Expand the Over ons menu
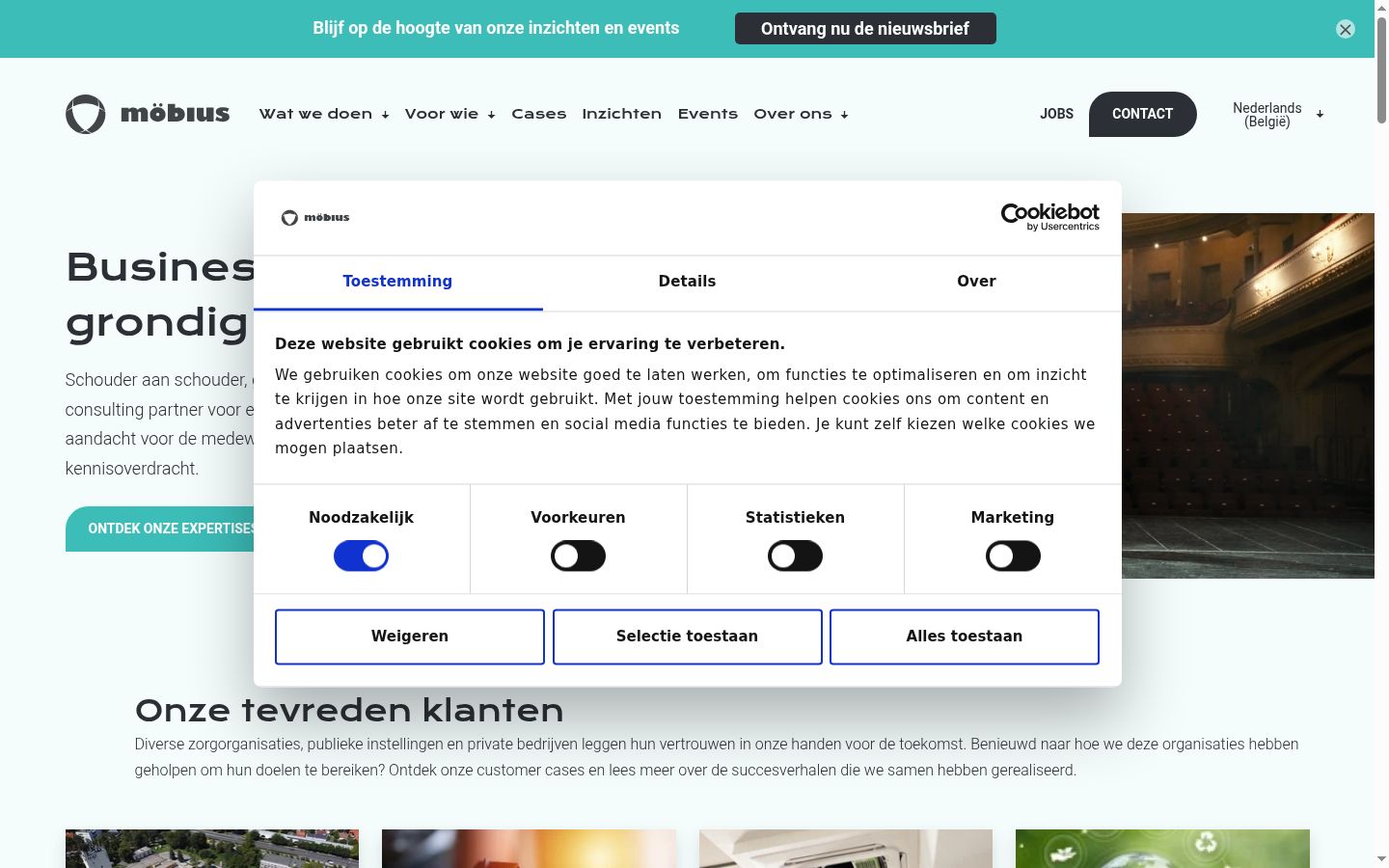This screenshot has height=868, width=1389. tap(801, 114)
